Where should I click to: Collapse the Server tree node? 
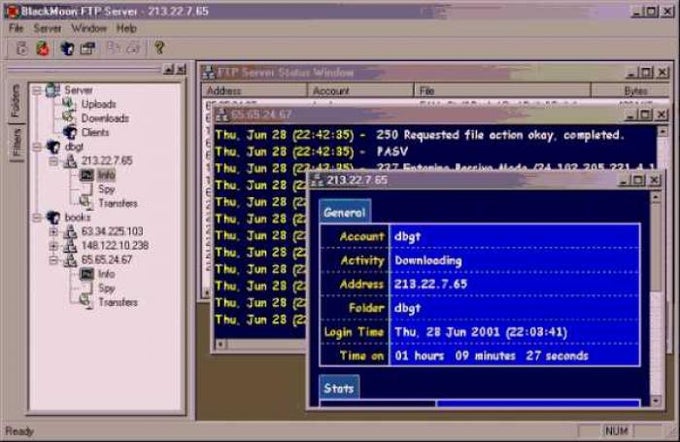click(x=37, y=91)
